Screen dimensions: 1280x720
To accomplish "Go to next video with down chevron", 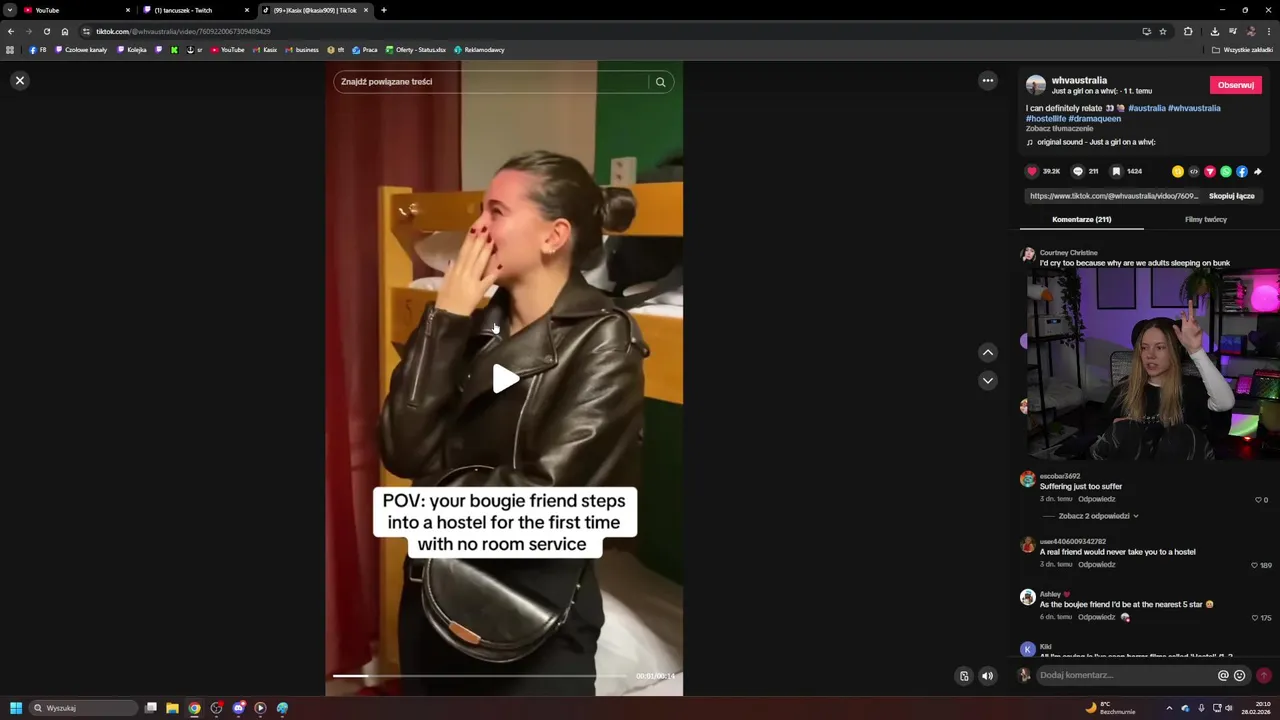I will tap(988, 380).
